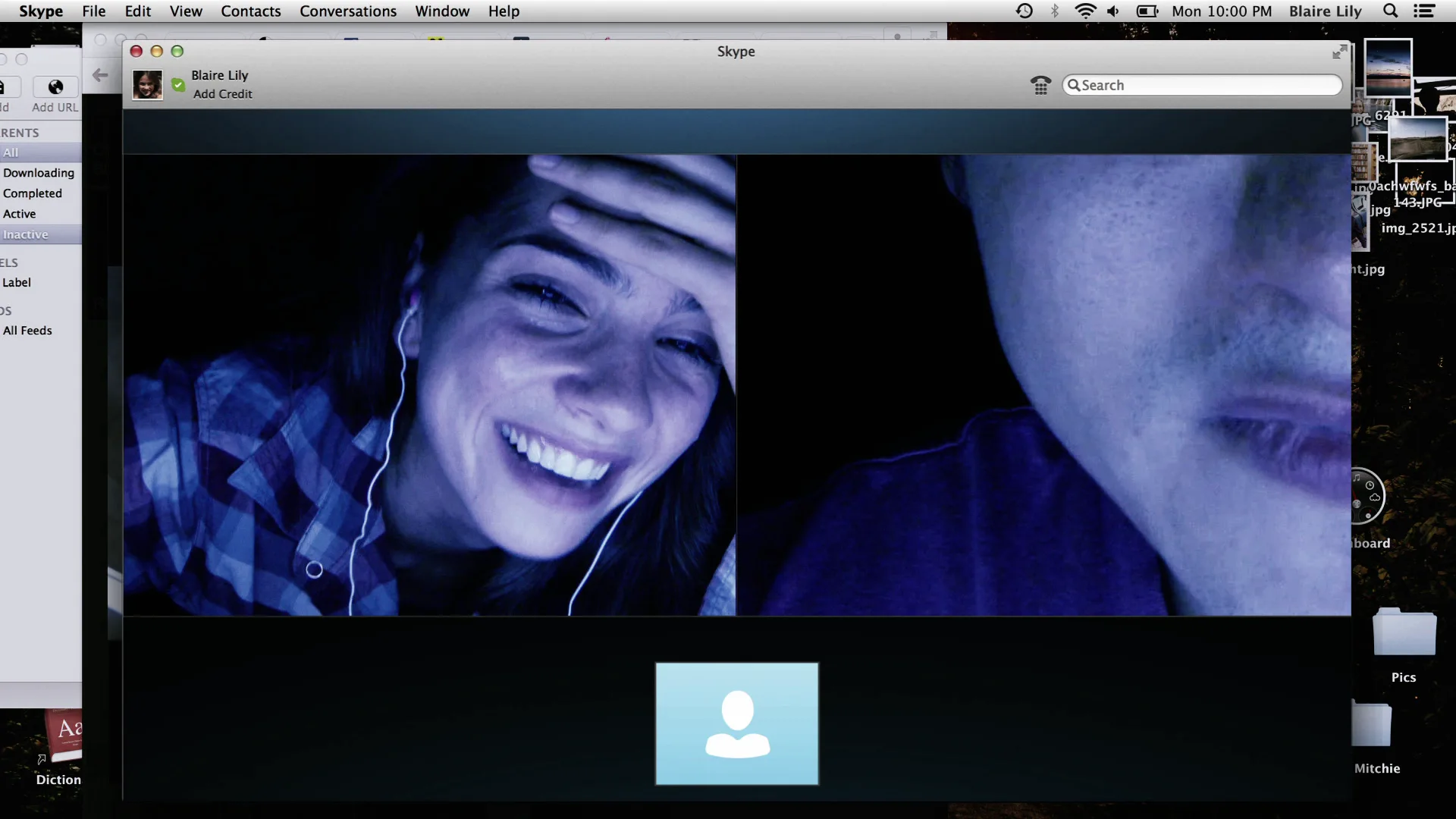Open the Edit menu
Screen dimensions: 1456x819
[x=138, y=11]
